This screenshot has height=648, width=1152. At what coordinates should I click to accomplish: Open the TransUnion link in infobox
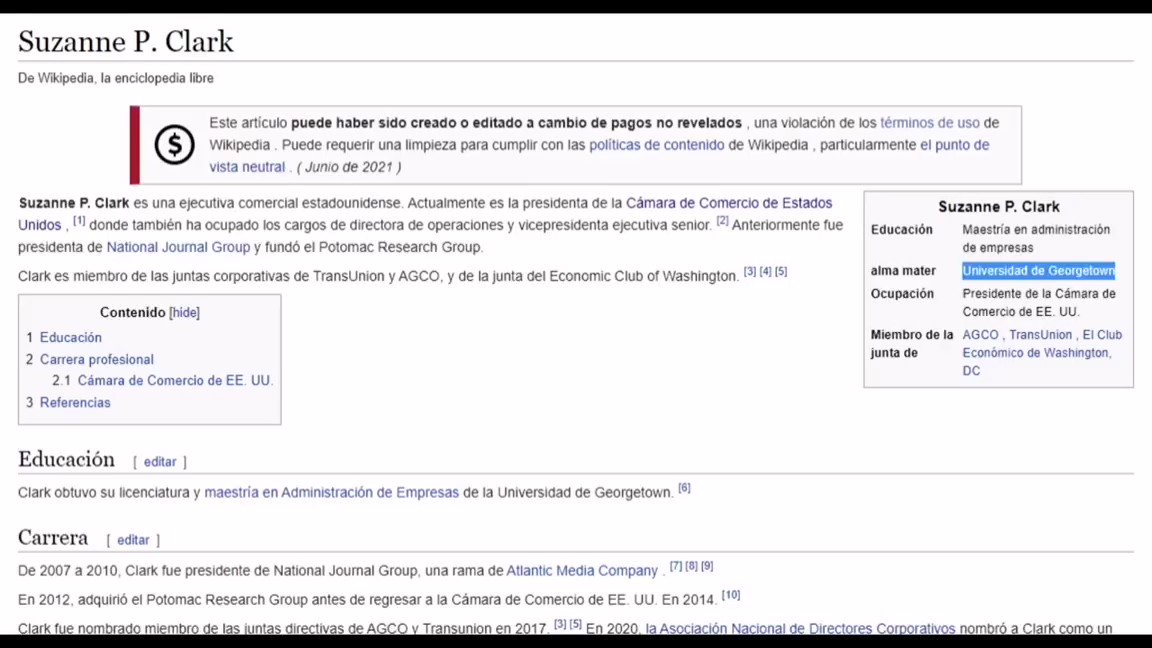point(1040,334)
